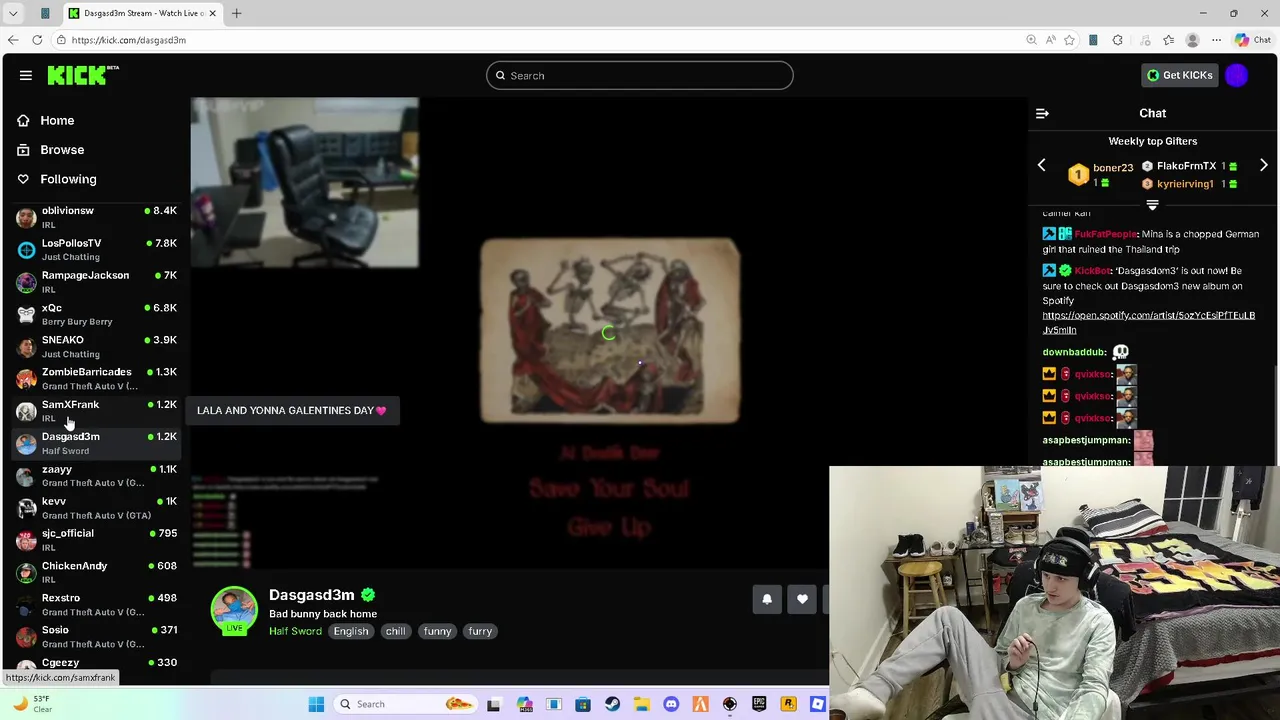Open Epic Games Launcher from the taskbar
The height and width of the screenshot is (720, 1280).
tap(759, 704)
